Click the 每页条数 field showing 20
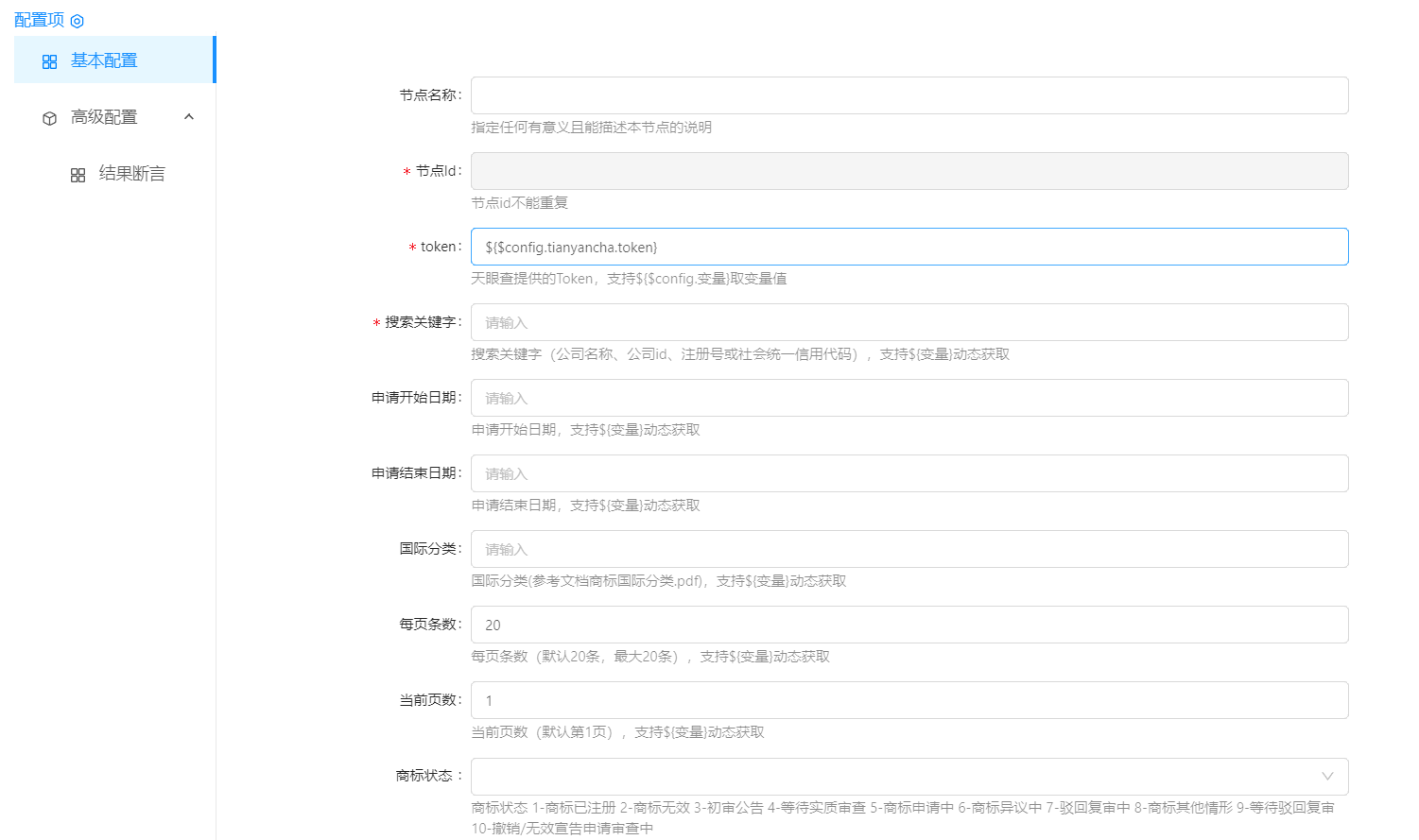The width and height of the screenshot is (1419, 840). (x=909, y=625)
